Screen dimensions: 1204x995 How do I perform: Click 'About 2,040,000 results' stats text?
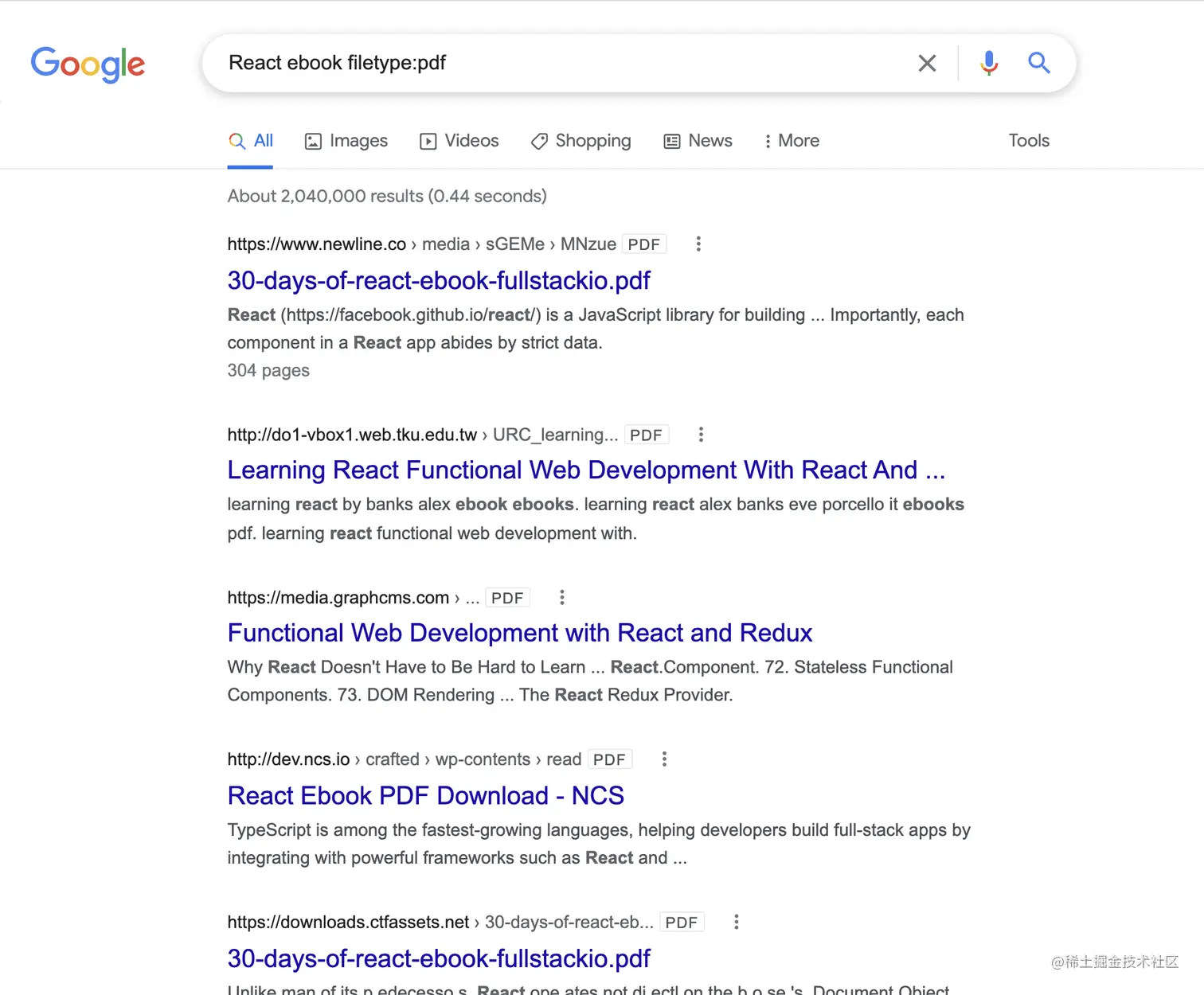point(387,196)
